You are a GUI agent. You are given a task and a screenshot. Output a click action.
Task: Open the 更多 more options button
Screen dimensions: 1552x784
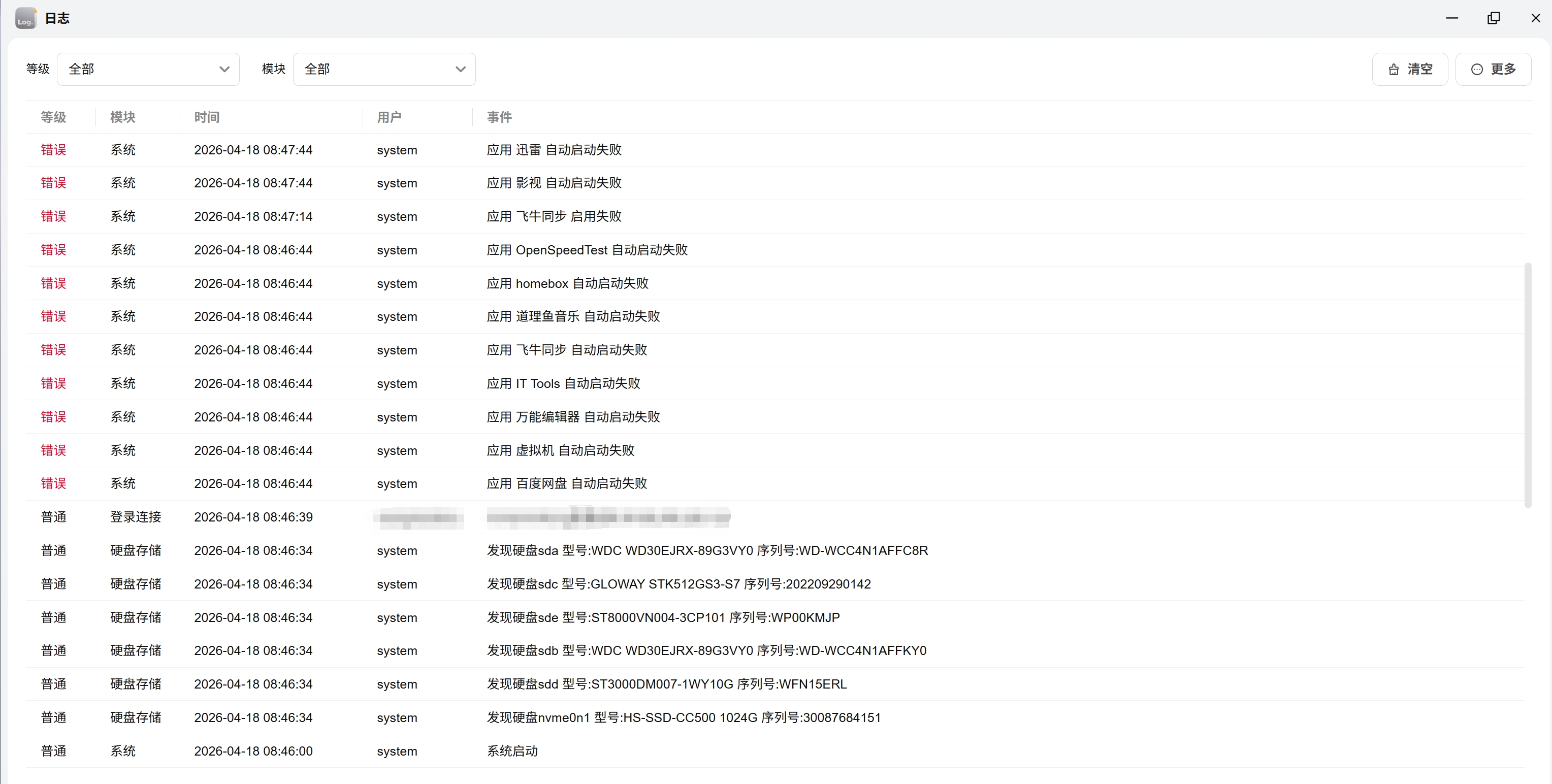[x=1493, y=69]
